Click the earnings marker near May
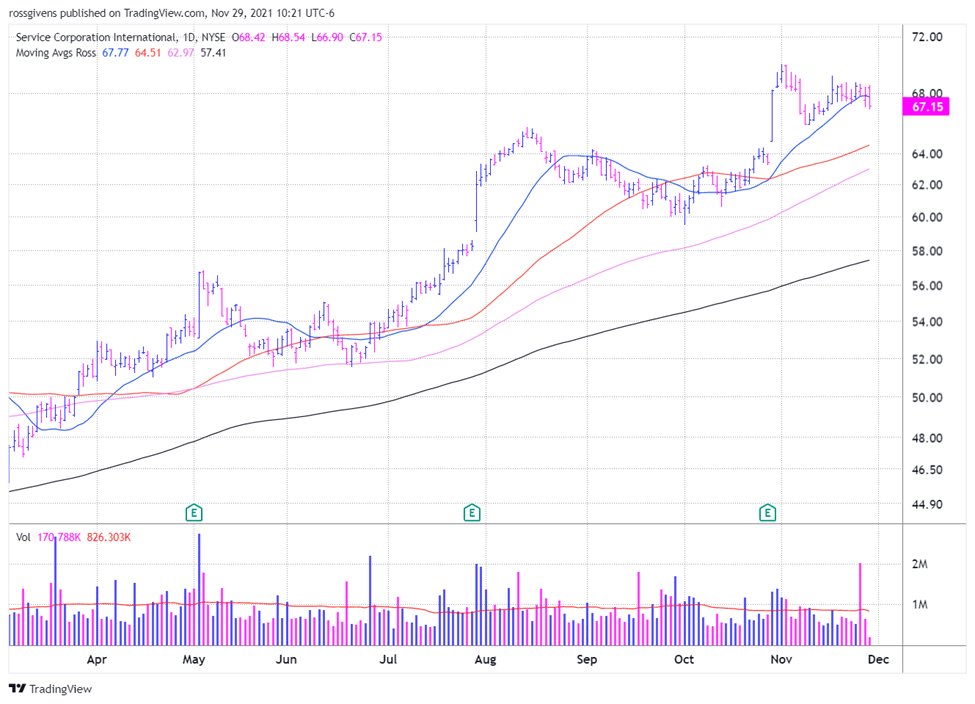Screen dimensions: 975x704 pyautogui.click(x=194, y=513)
